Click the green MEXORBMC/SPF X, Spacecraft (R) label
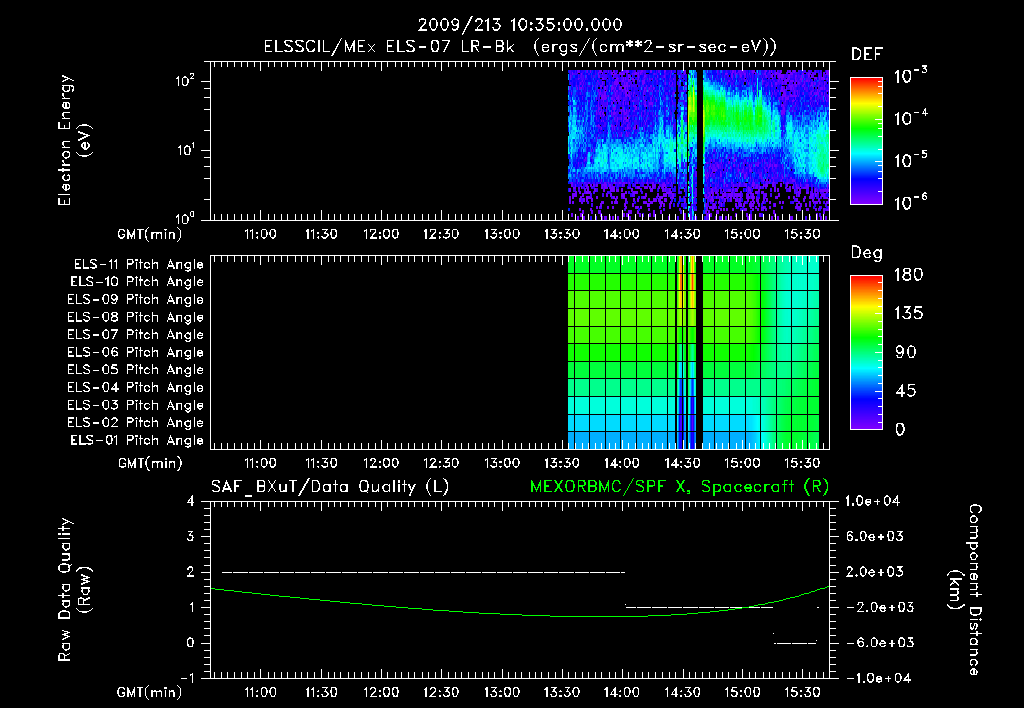 coord(679,487)
